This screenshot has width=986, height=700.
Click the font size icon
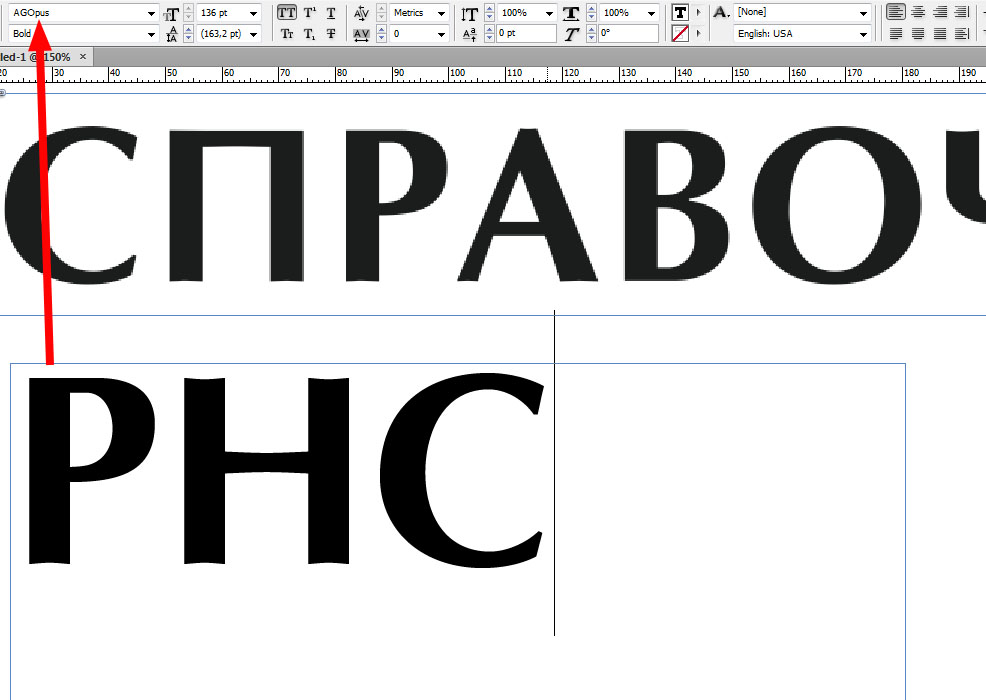171,14
